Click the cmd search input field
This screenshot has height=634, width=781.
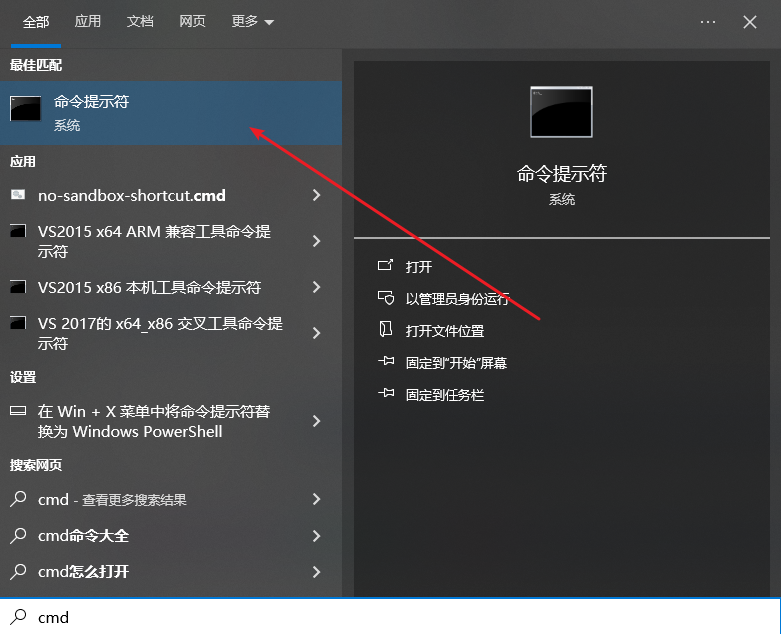coord(400,617)
